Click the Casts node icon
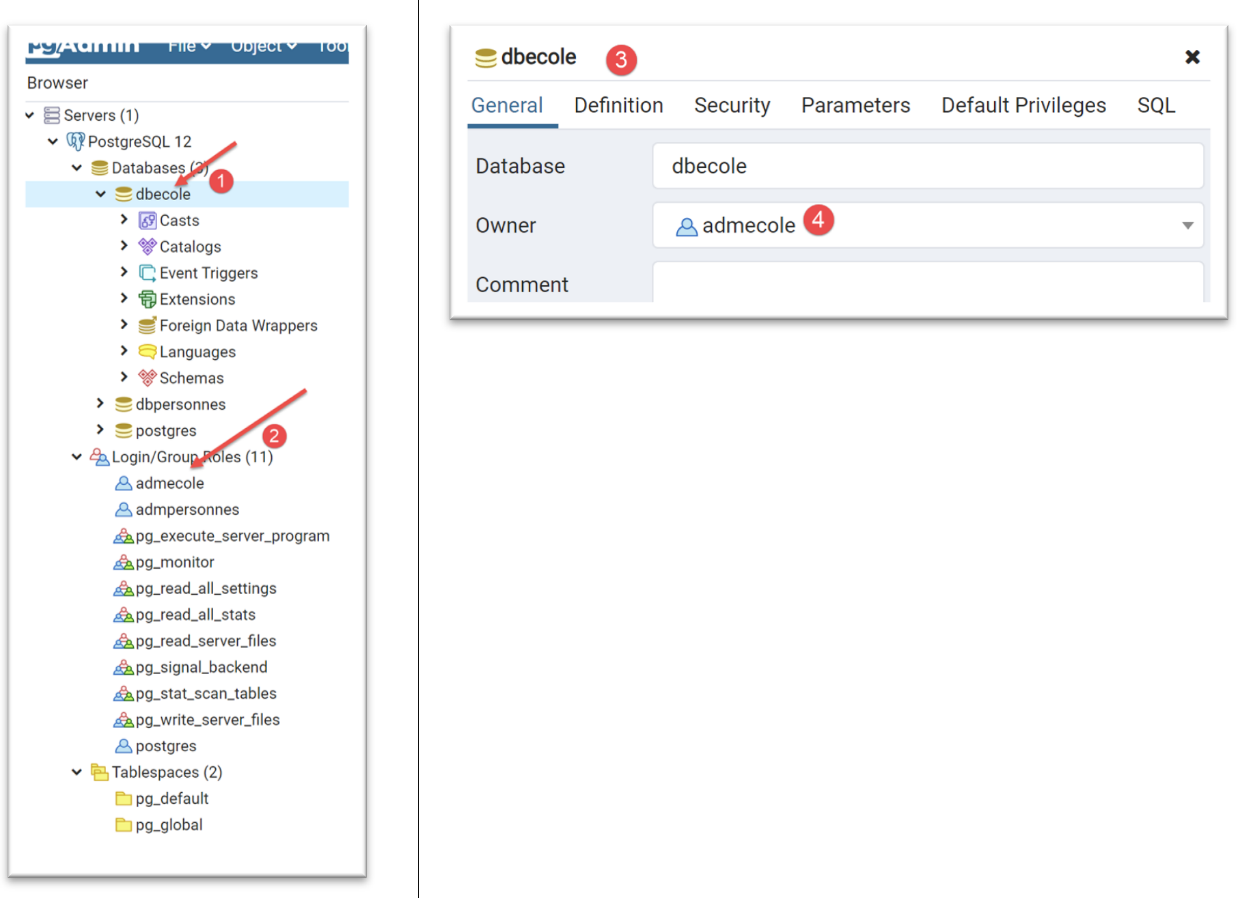This screenshot has height=898, width=1240. [x=147, y=221]
